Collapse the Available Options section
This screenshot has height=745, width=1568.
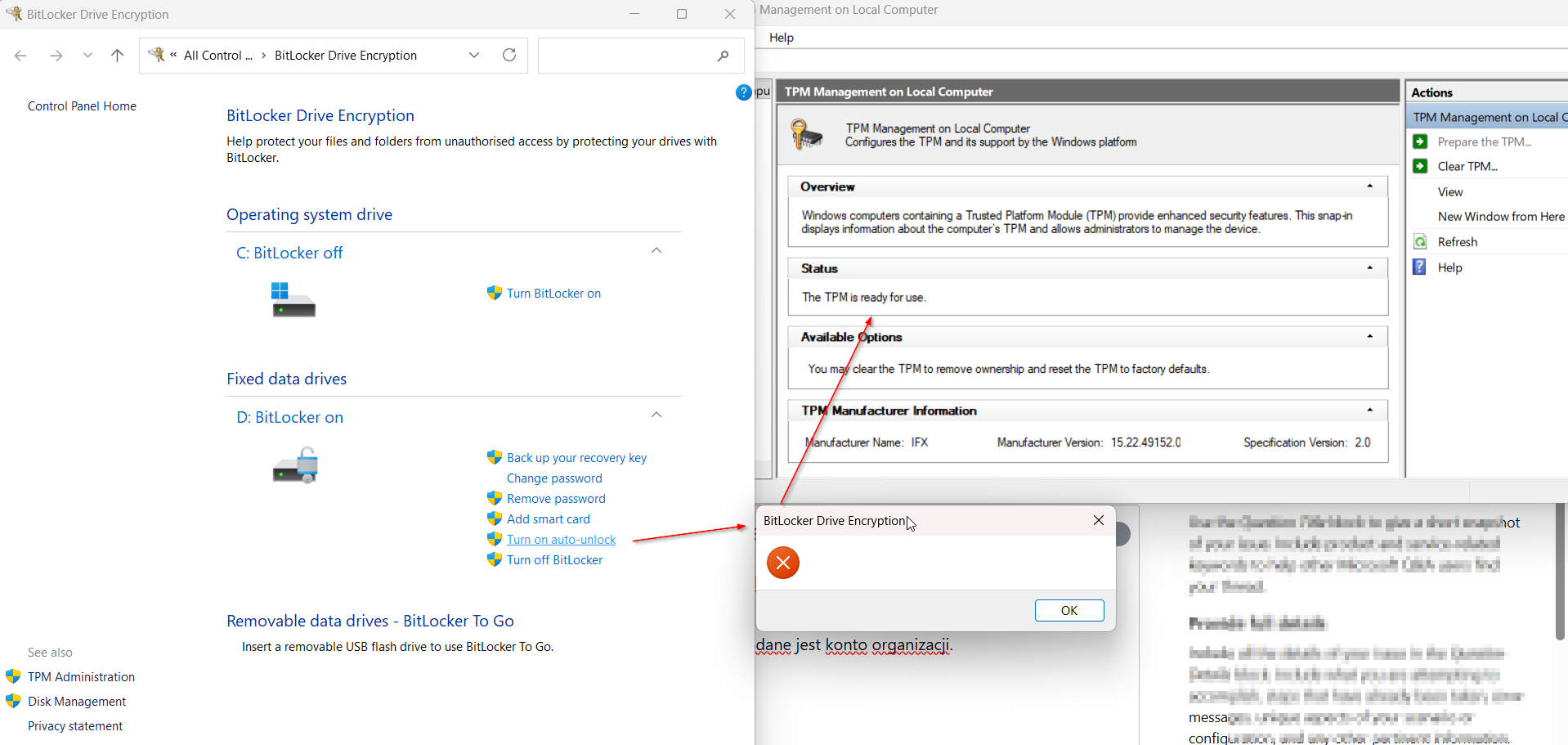1370,337
